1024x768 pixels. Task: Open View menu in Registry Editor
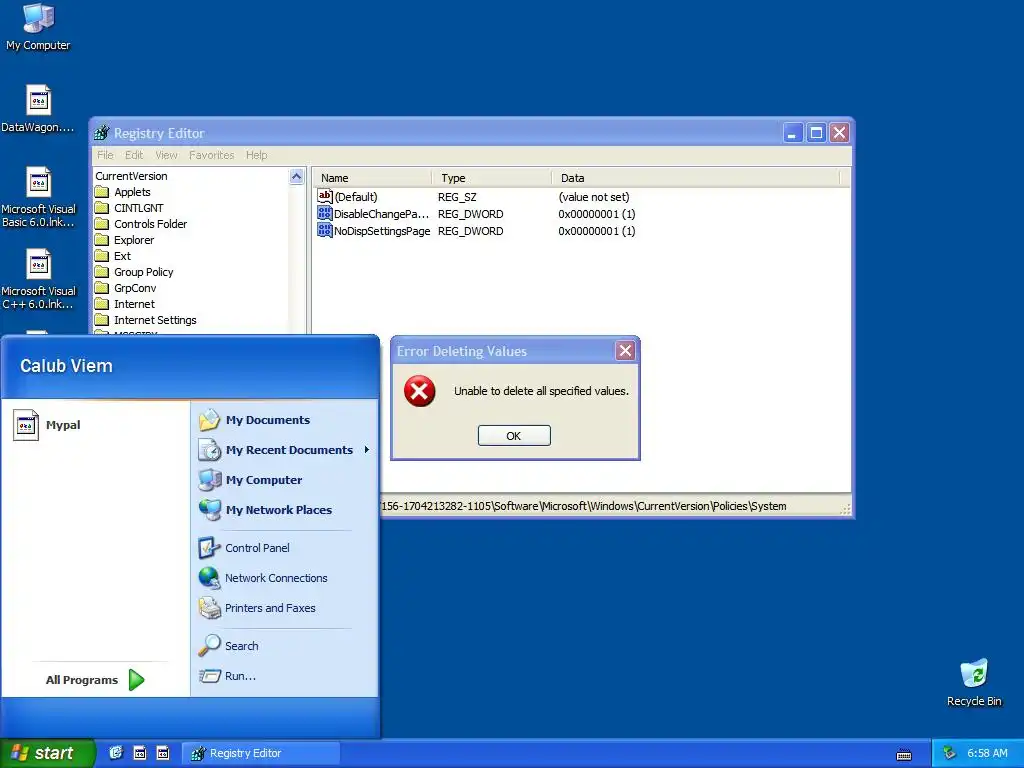tap(167, 155)
